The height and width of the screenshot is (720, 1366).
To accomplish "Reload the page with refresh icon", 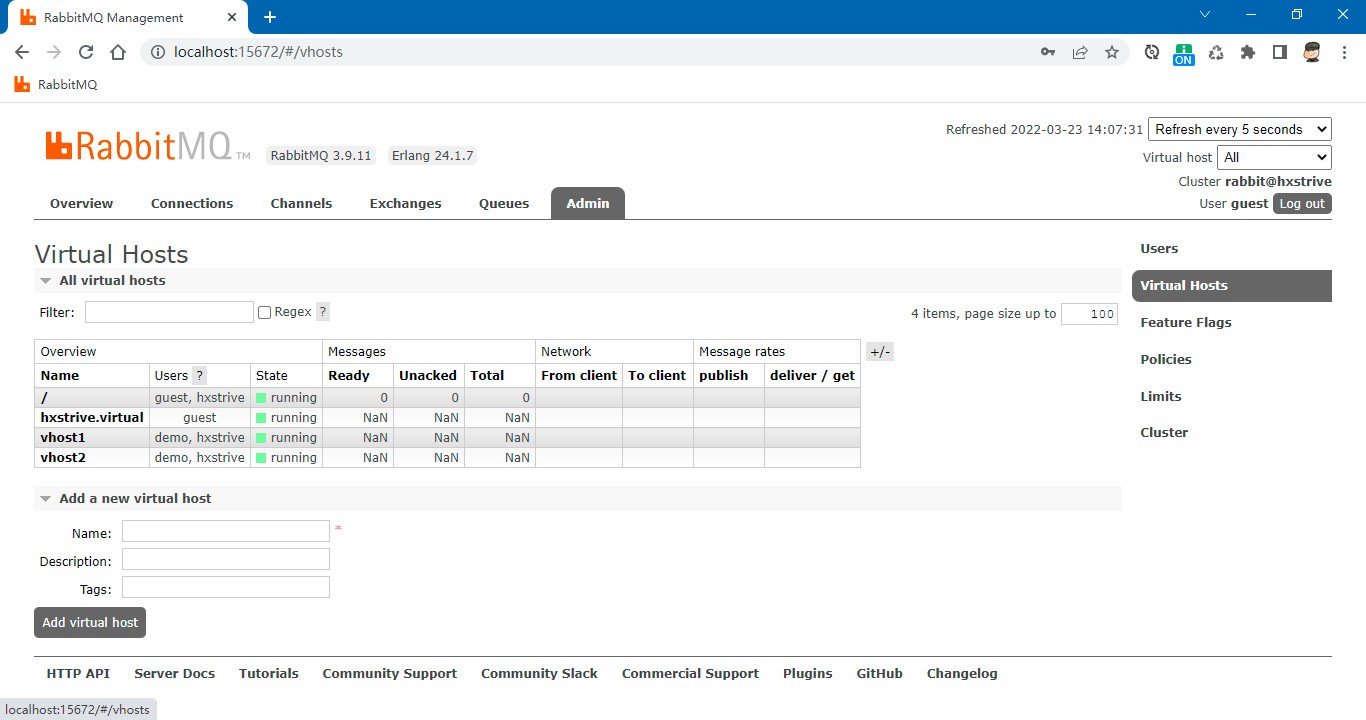I will (x=86, y=52).
